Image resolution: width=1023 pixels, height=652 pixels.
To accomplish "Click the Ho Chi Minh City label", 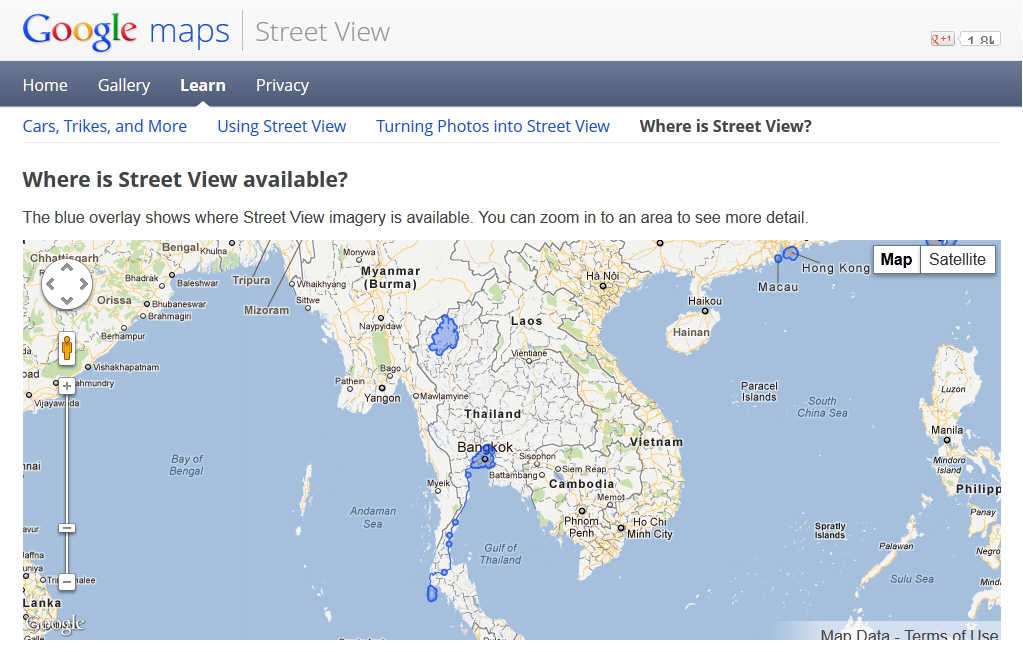I will pos(650,528).
